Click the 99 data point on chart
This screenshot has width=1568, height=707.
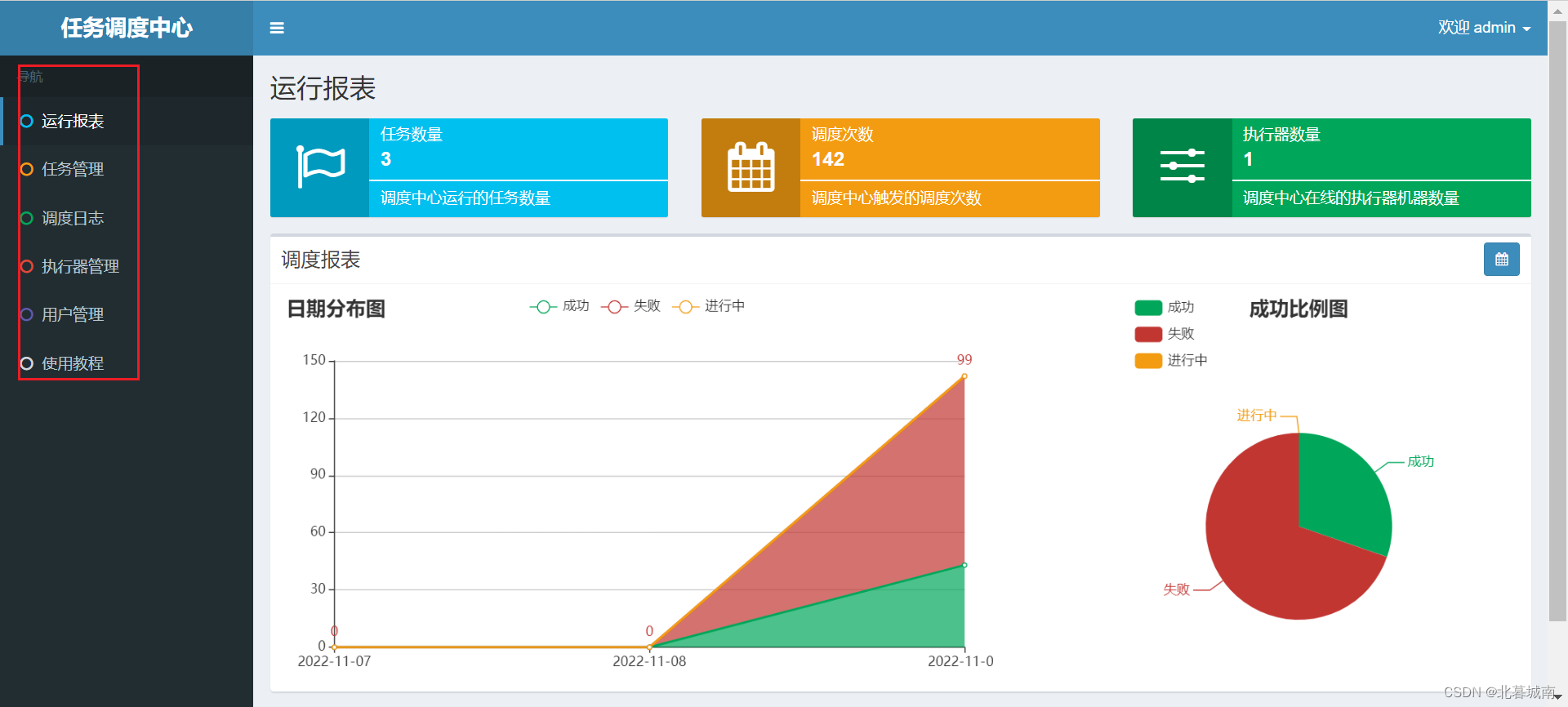pos(964,376)
